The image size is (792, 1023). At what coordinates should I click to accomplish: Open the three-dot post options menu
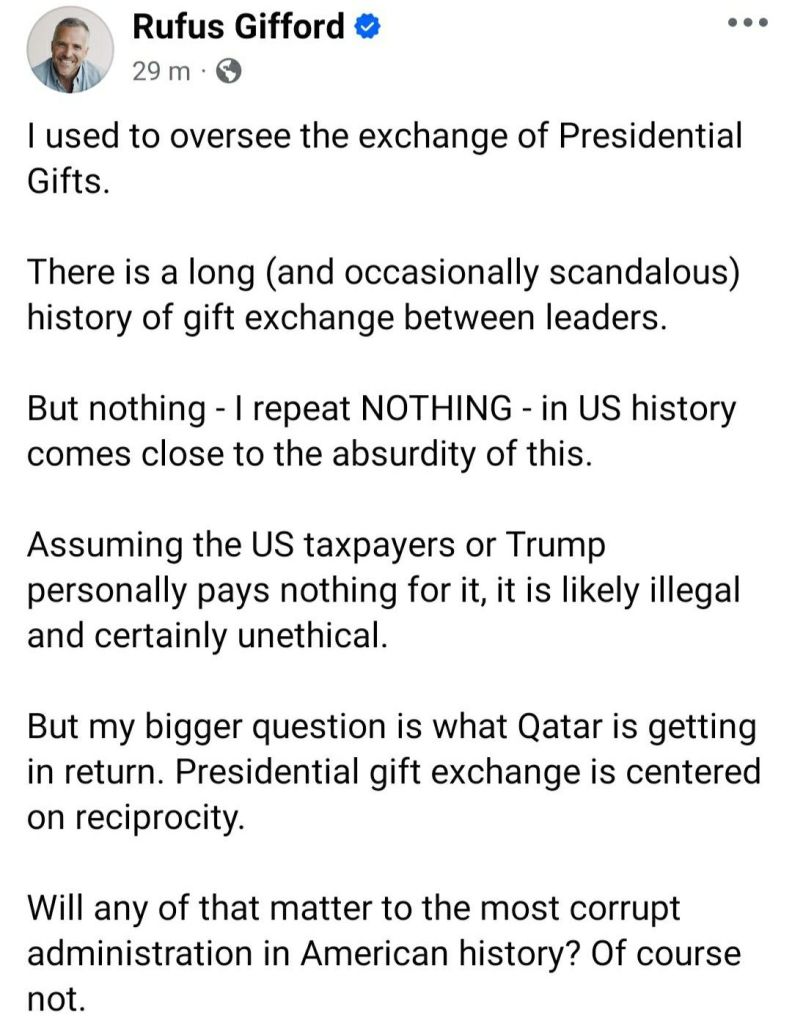[748, 24]
